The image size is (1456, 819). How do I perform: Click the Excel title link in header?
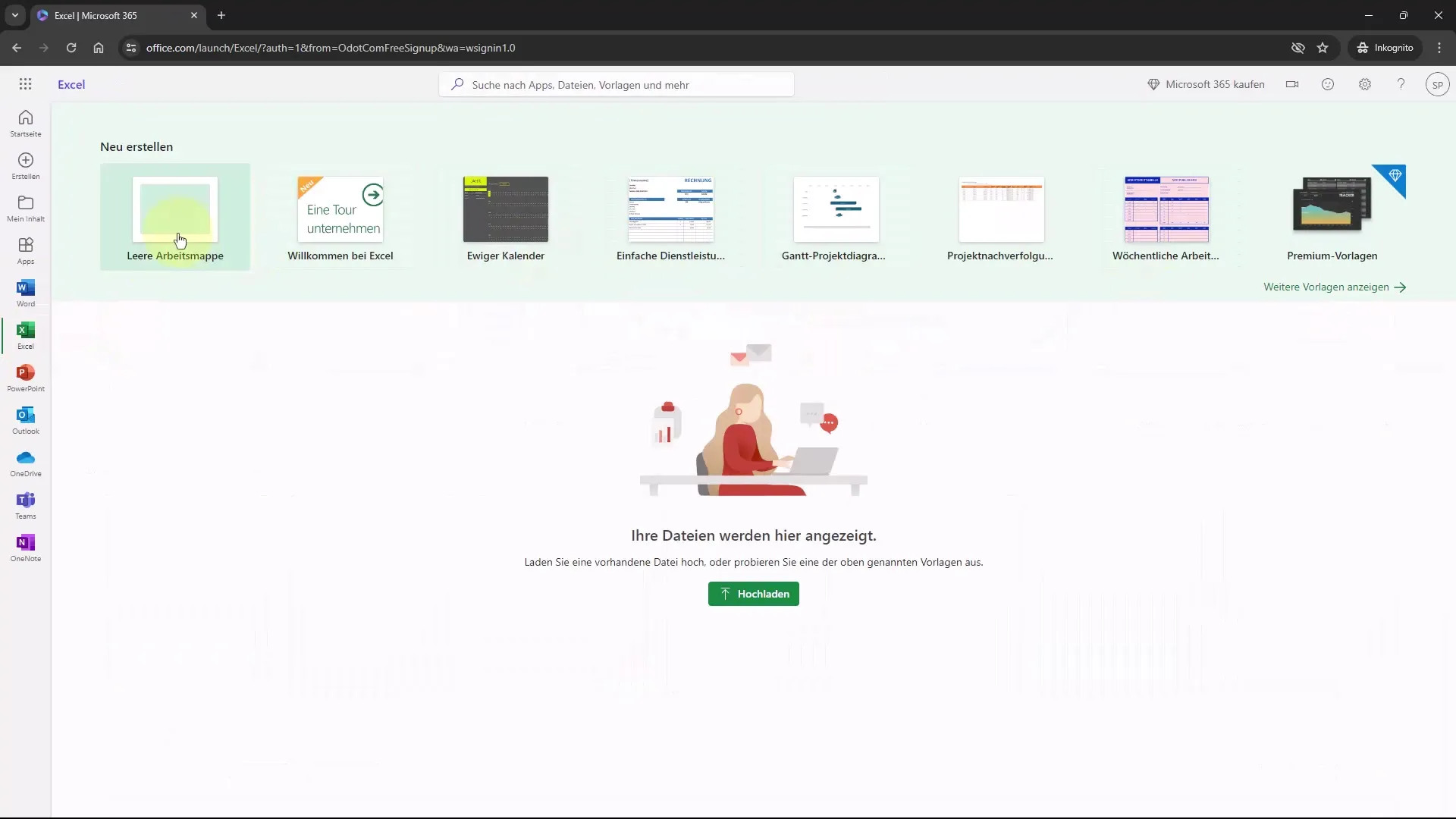pyautogui.click(x=71, y=84)
